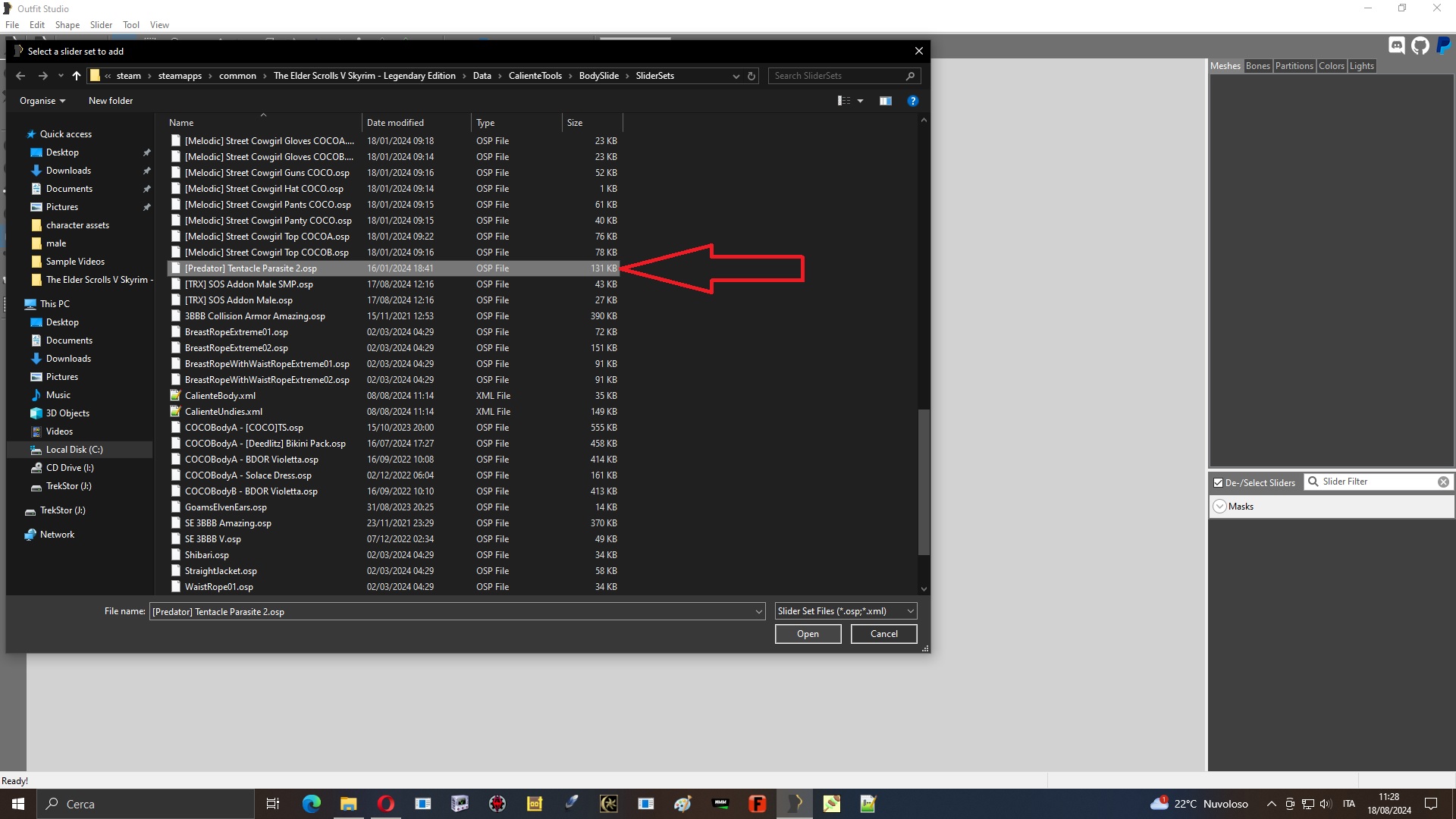Screen dimensions: 1456x819
Task: Sort files by the Date modified column
Action: 416,123
